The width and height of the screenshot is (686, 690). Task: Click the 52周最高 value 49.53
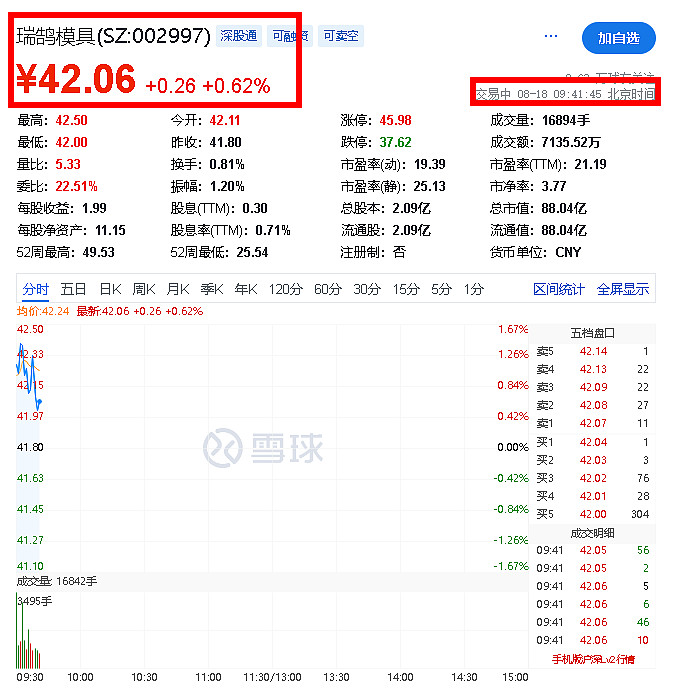point(99,252)
